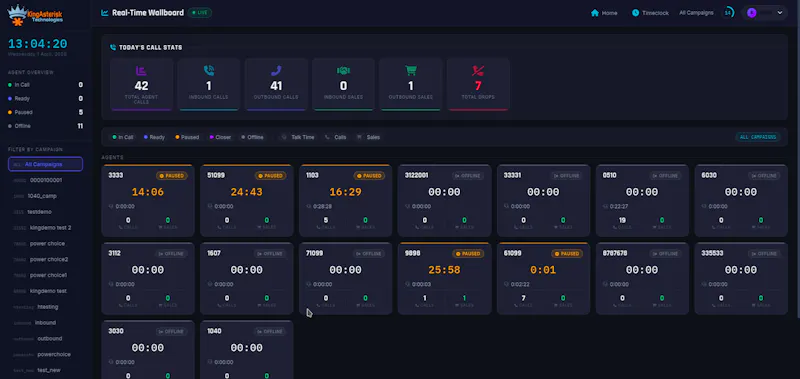Filter by campaign kingdemo test
Viewport: 800px width, 379px height.
tap(45, 291)
